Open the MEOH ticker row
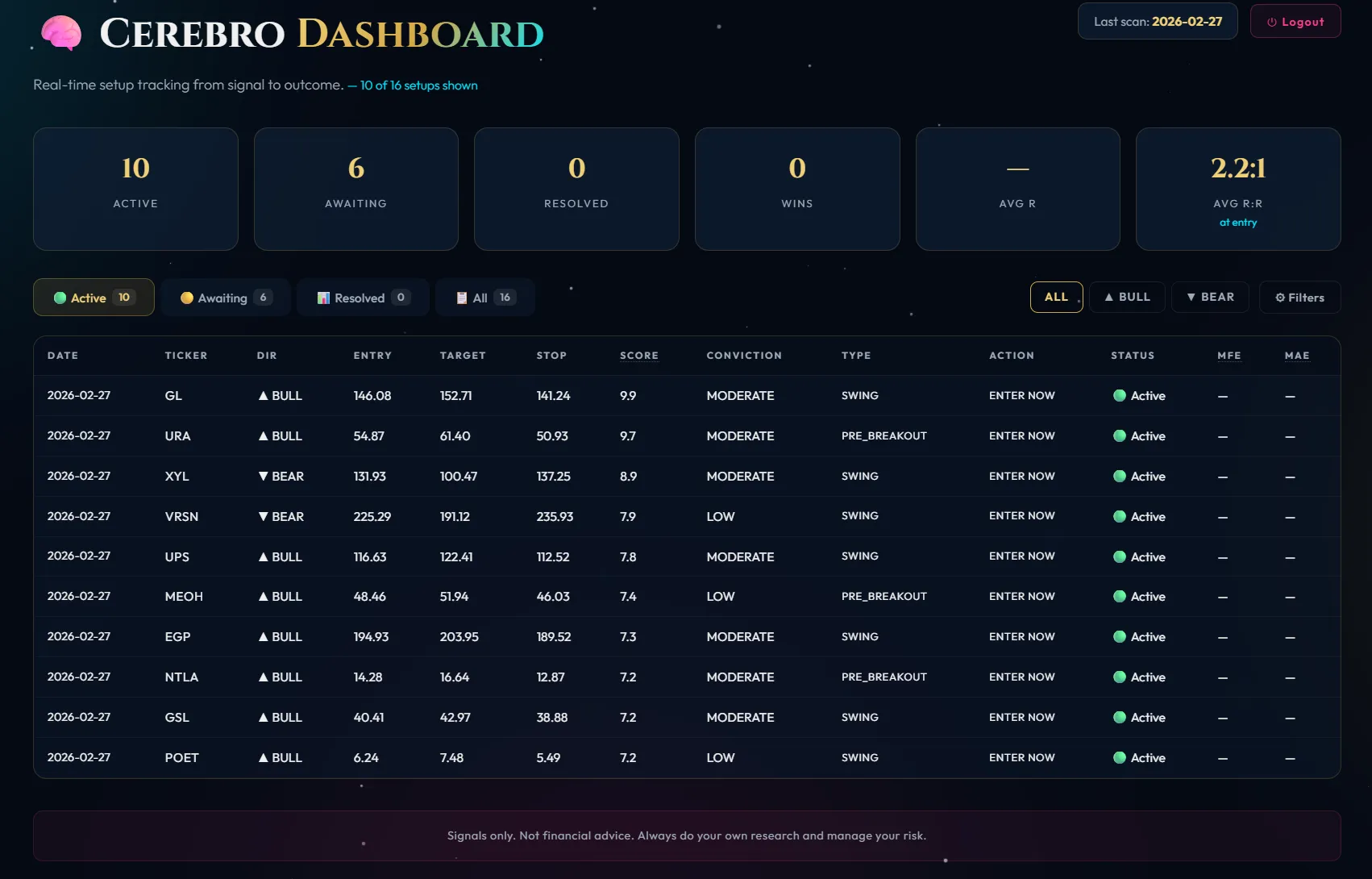The width and height of the screenshot is (1372, 879). click(687, 597)
